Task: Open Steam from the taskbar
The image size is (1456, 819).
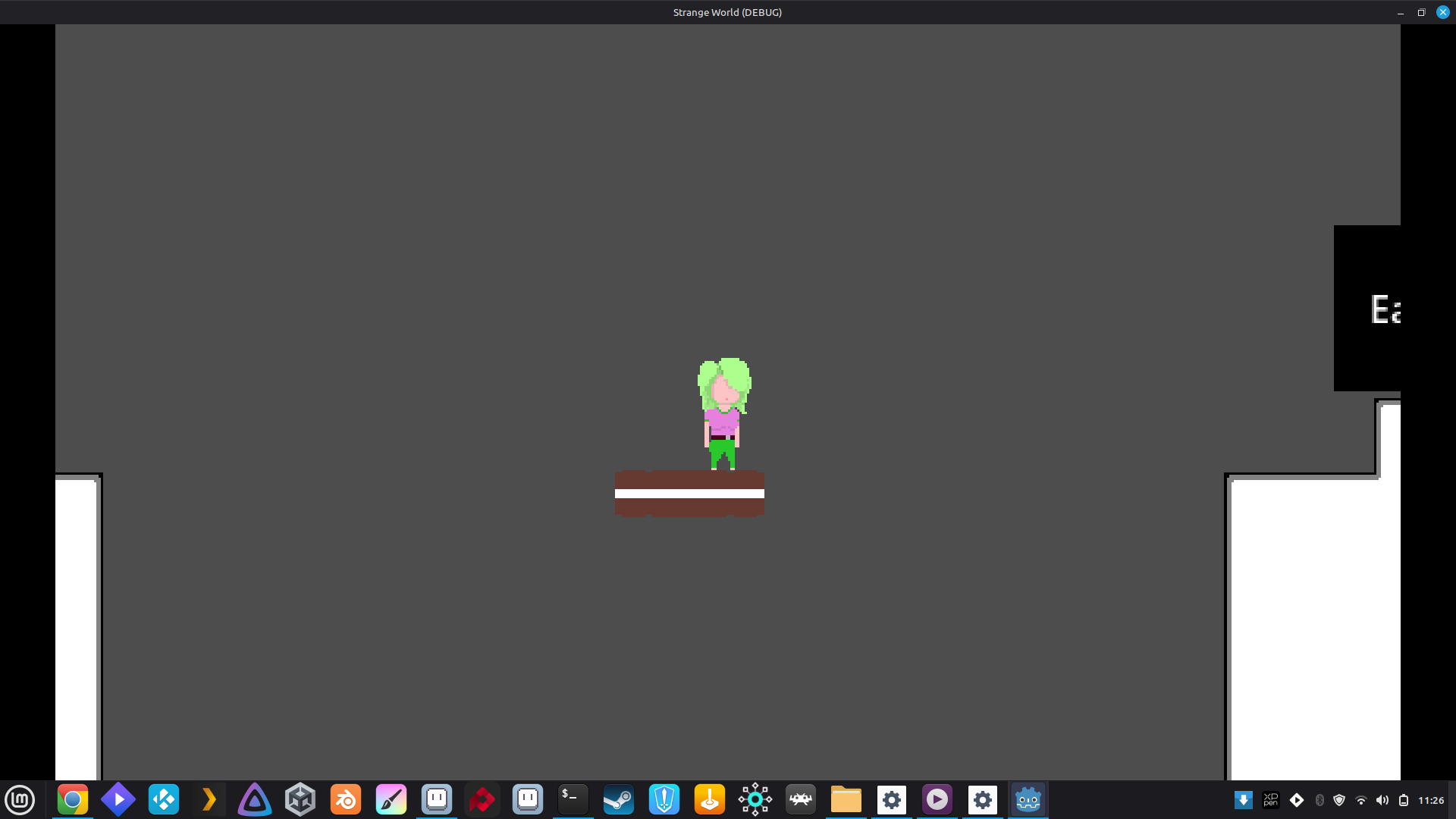Action: 618,799
